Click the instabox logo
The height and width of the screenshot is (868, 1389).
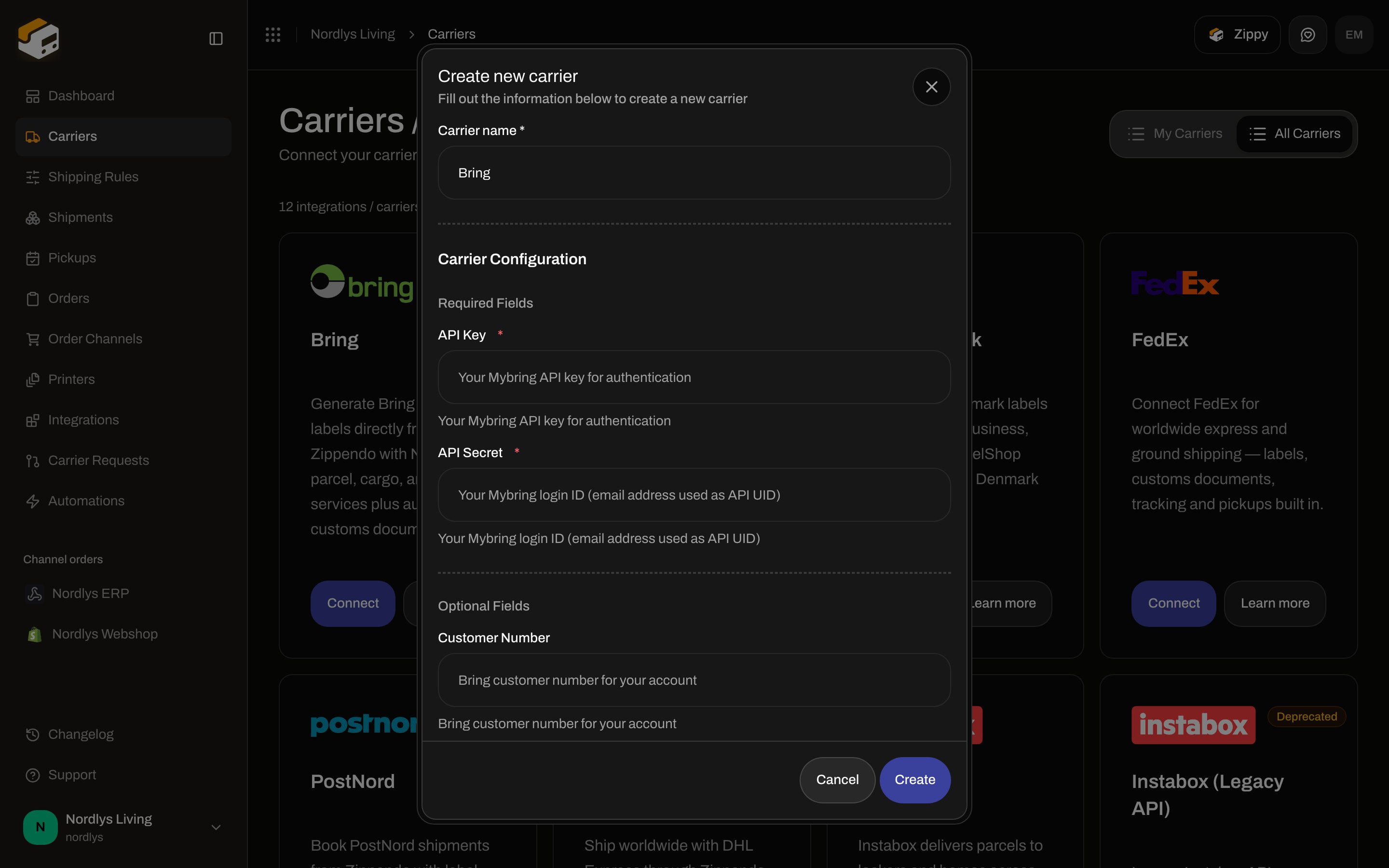(1193, 725)
